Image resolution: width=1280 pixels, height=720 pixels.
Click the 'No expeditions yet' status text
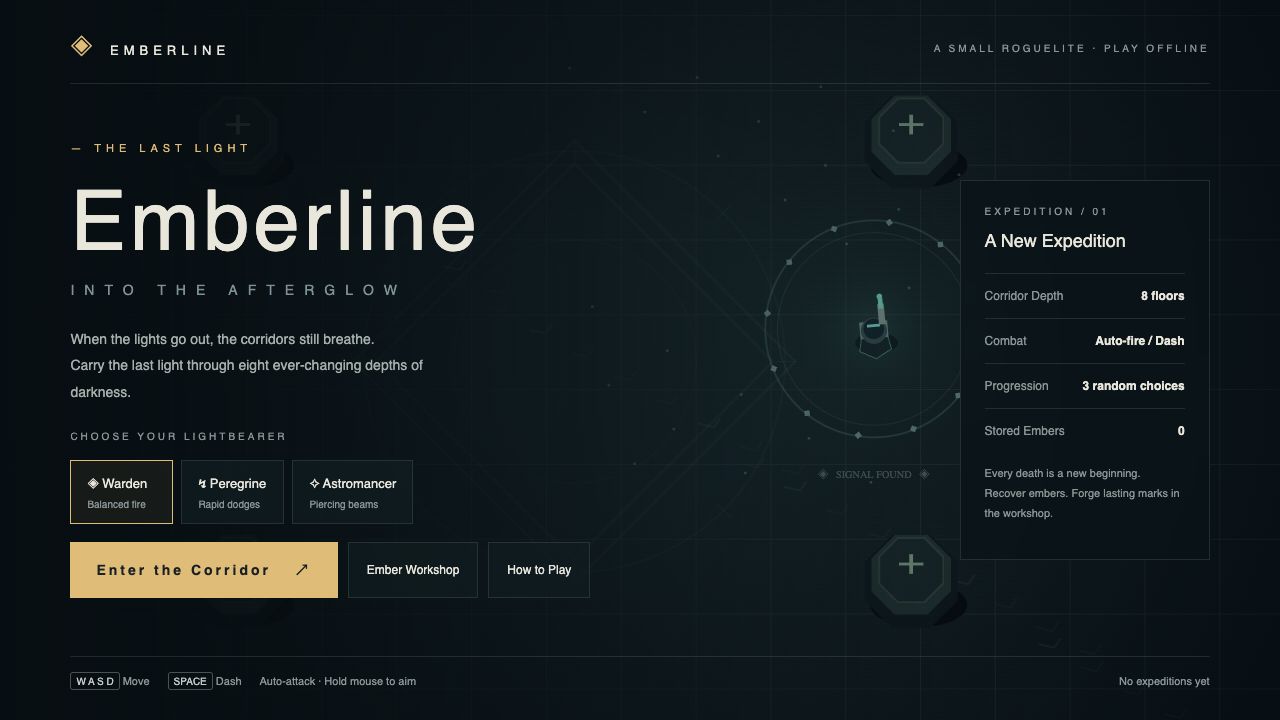point(1164,681)
